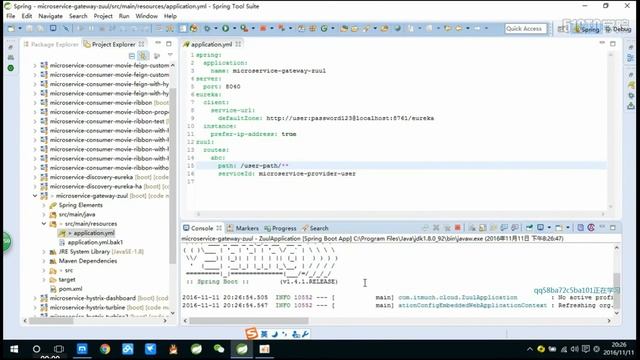Click the red Stop toolbar icon
Screen dimensions: 640x360
coord(263,29)
